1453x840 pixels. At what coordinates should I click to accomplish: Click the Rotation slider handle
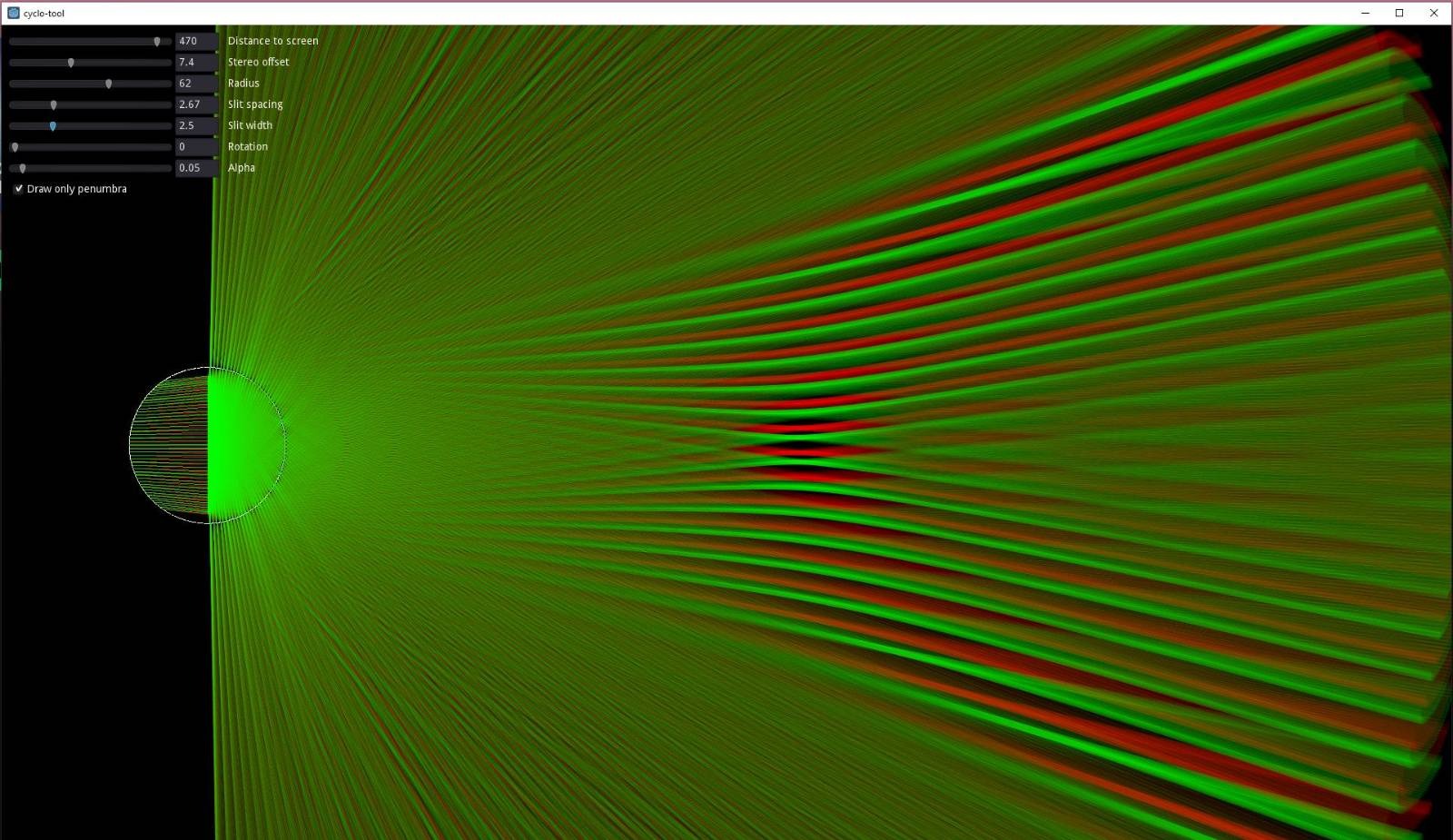[x=15, y=146]
